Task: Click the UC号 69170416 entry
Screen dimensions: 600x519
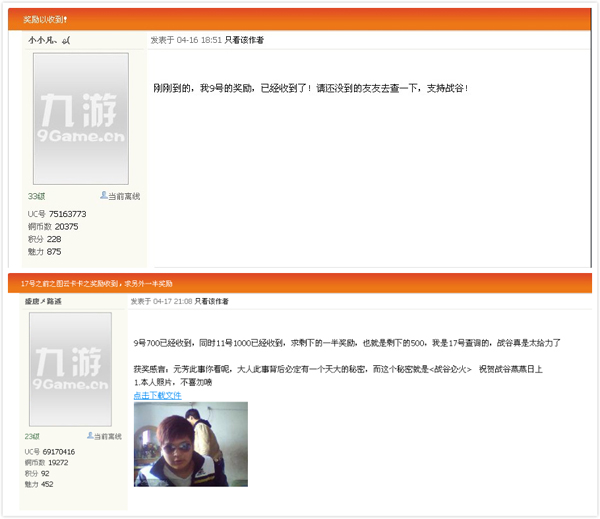Action: pos(50,451)
